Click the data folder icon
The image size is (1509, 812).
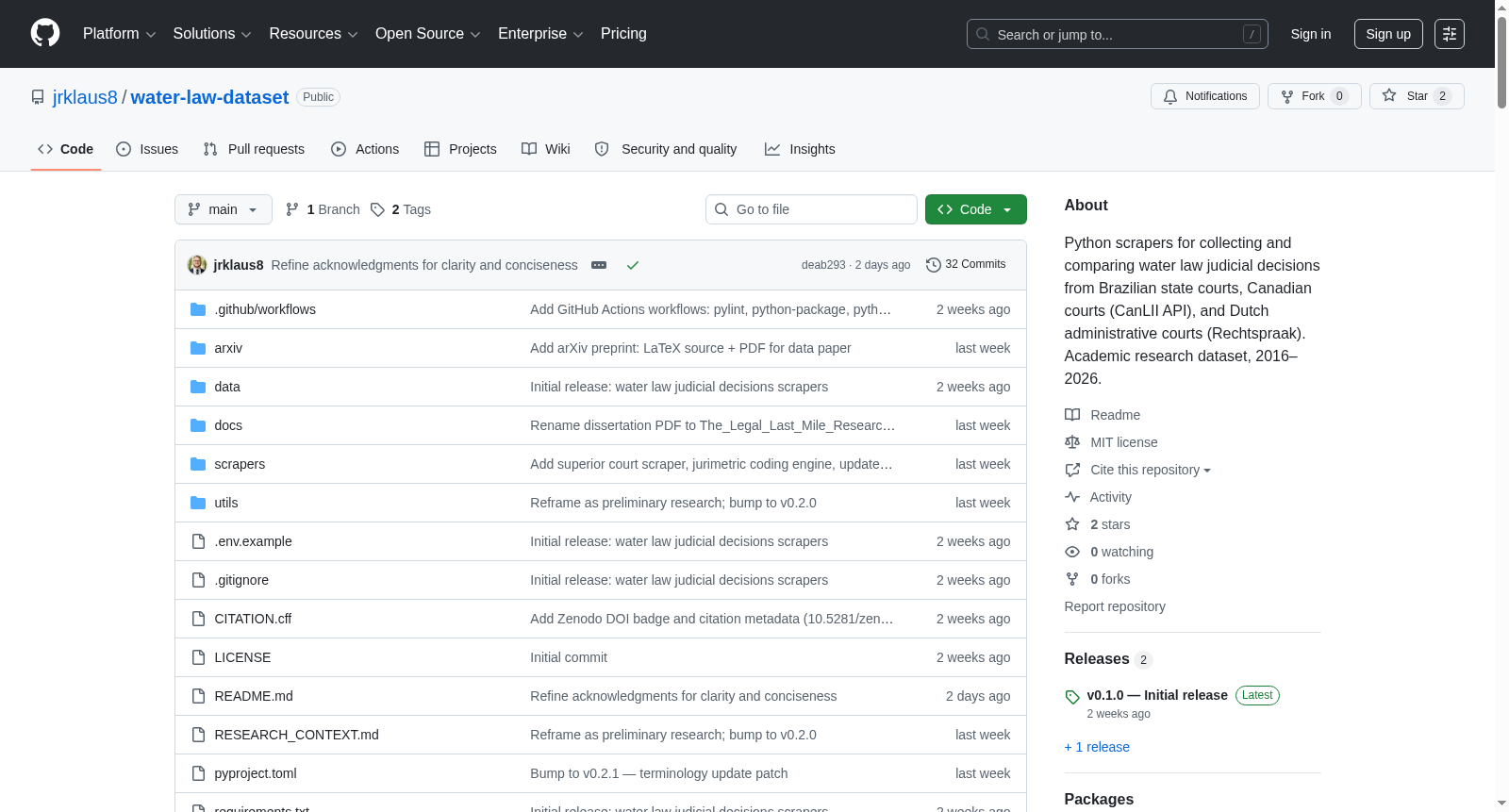[x=198, y=387]
